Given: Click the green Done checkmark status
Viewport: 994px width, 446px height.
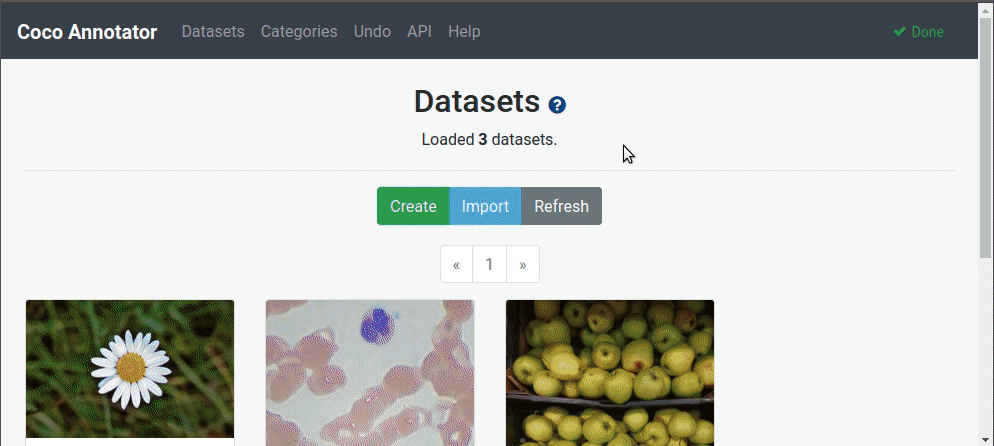Looking at the screenshot, I should pyautogui.click(x=918, y=32).
